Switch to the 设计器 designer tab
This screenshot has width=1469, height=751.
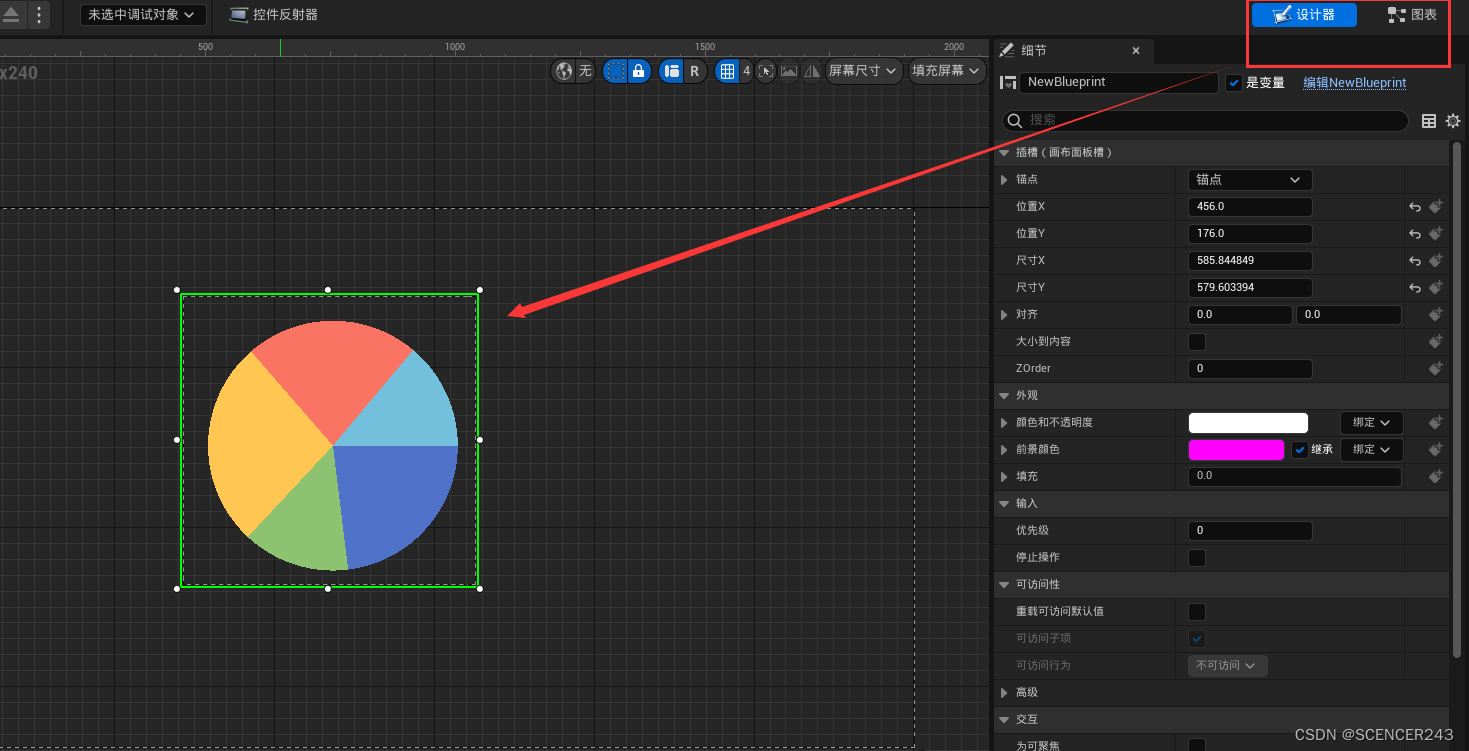coord(1304,15)
